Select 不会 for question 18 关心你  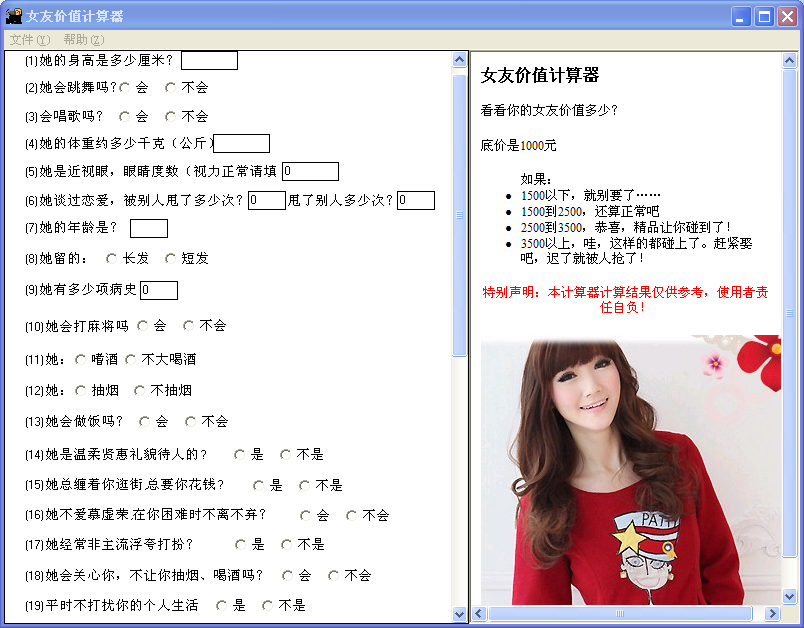[333, 576]
